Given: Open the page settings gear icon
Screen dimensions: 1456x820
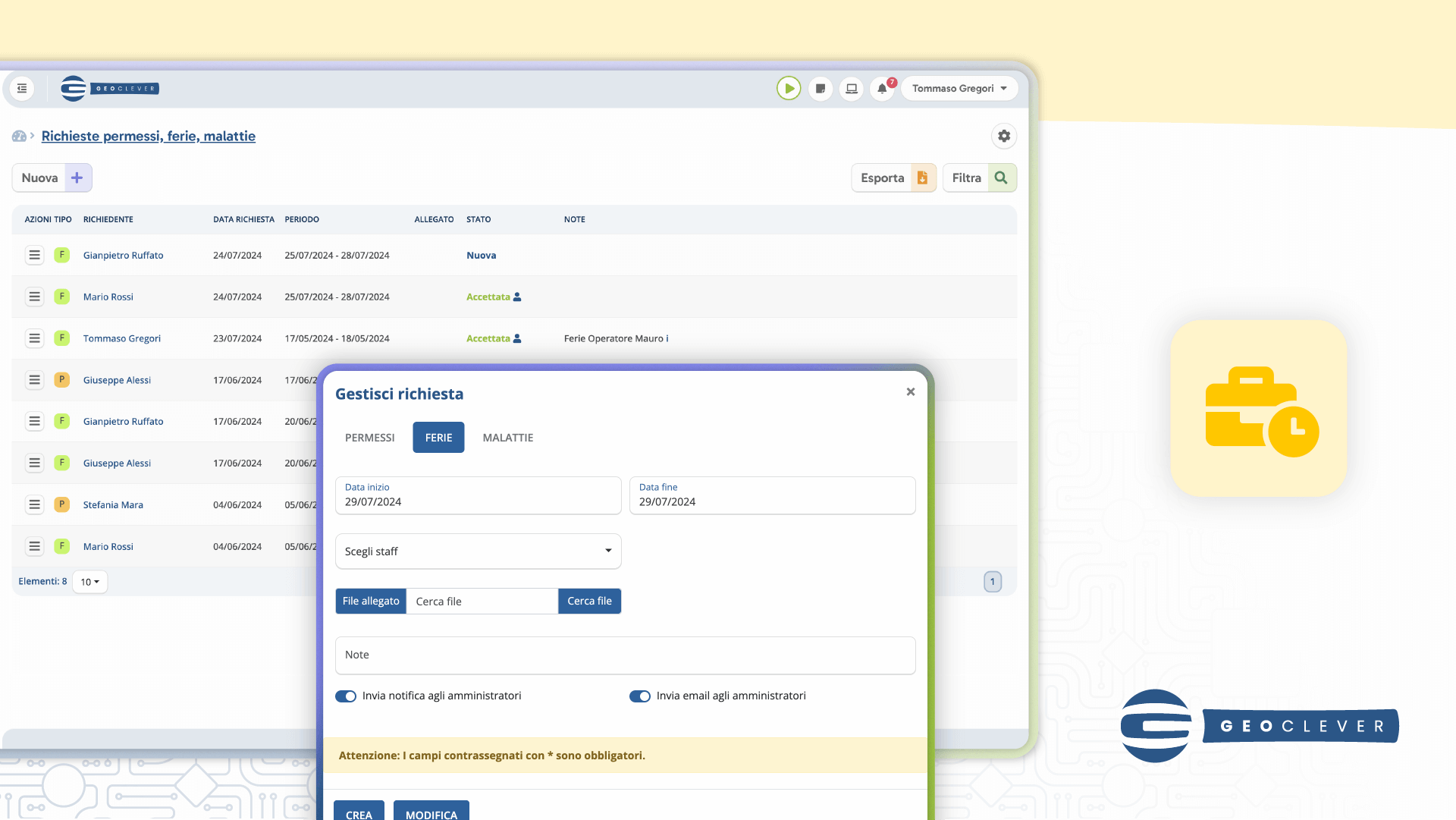Looking at the screenshot, I should [x=1004, y=136].
